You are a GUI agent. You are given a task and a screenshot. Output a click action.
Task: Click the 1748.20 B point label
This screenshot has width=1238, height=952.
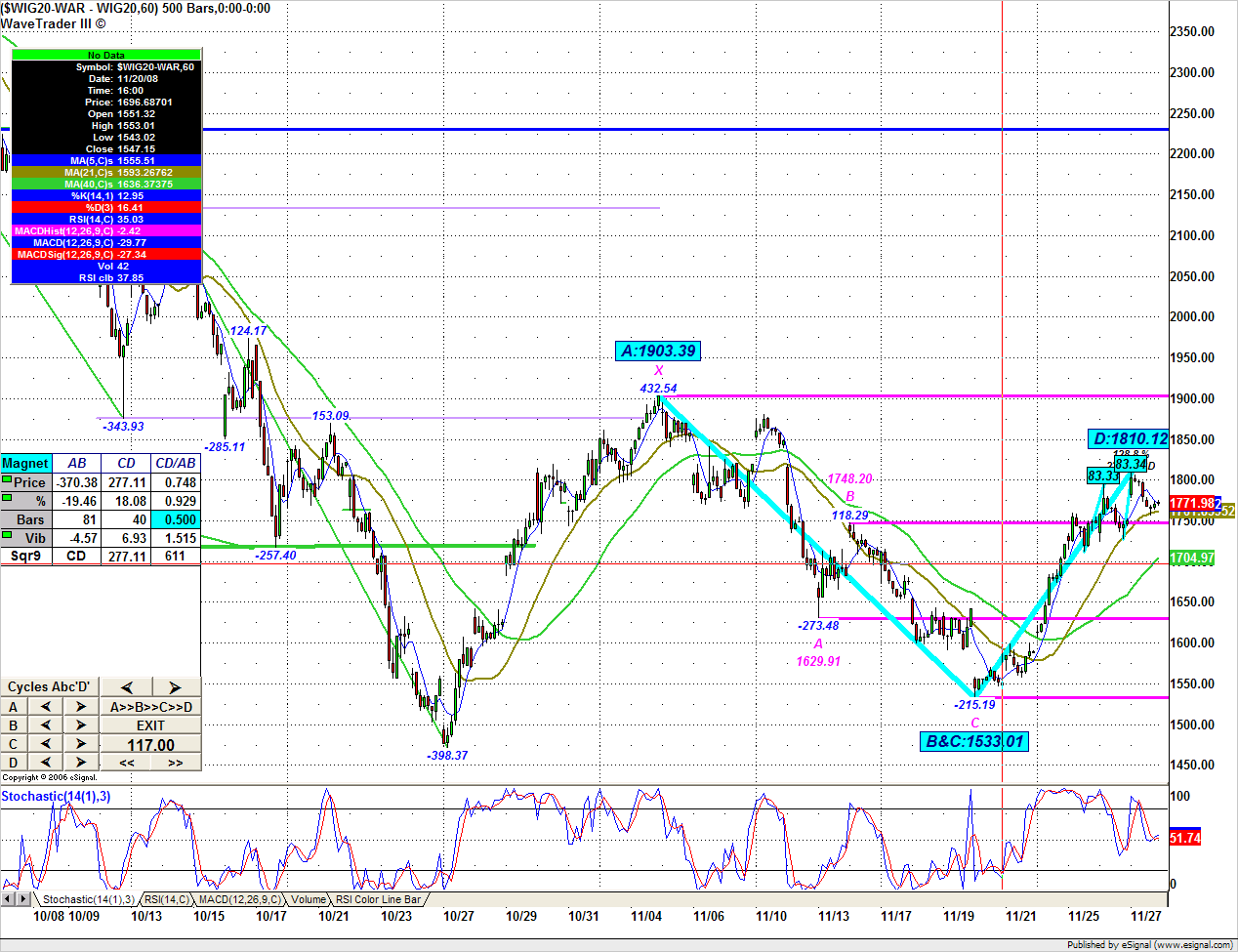point(849,479)
